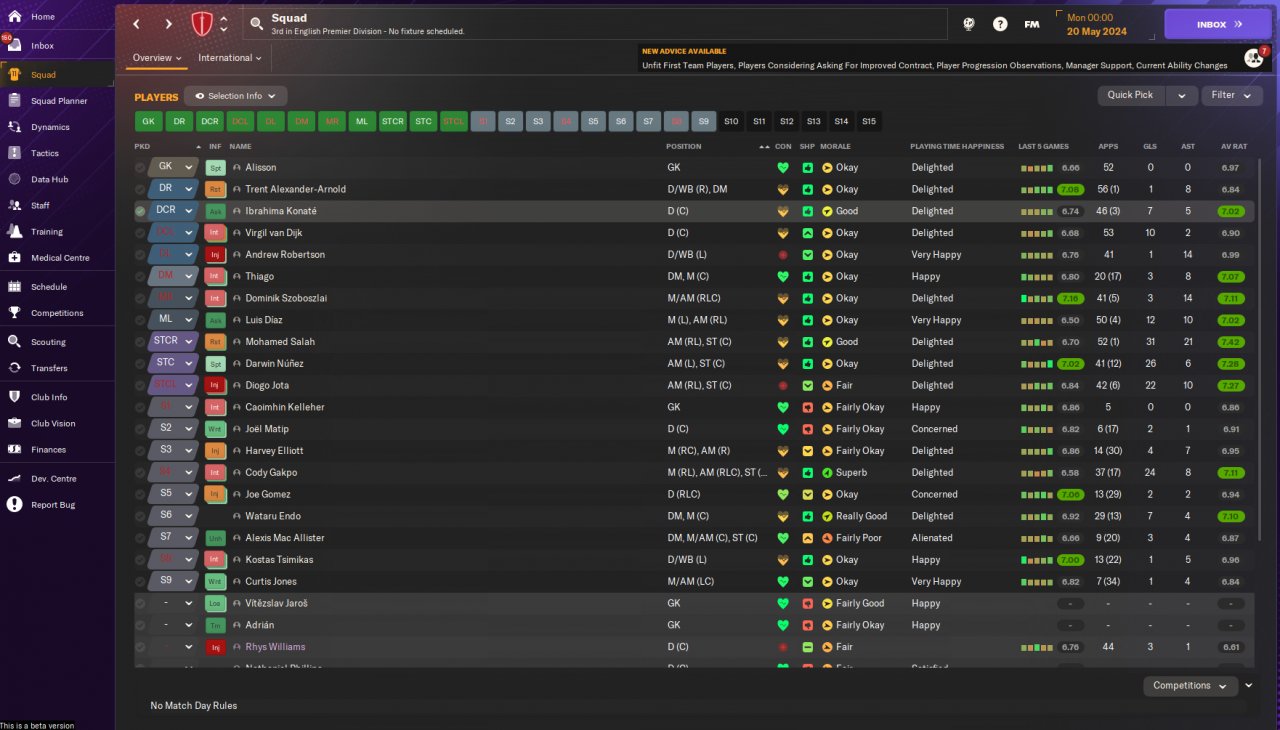Click the lightbulb hint icon in top bar

pyautogui.click(x=969, y=24)
